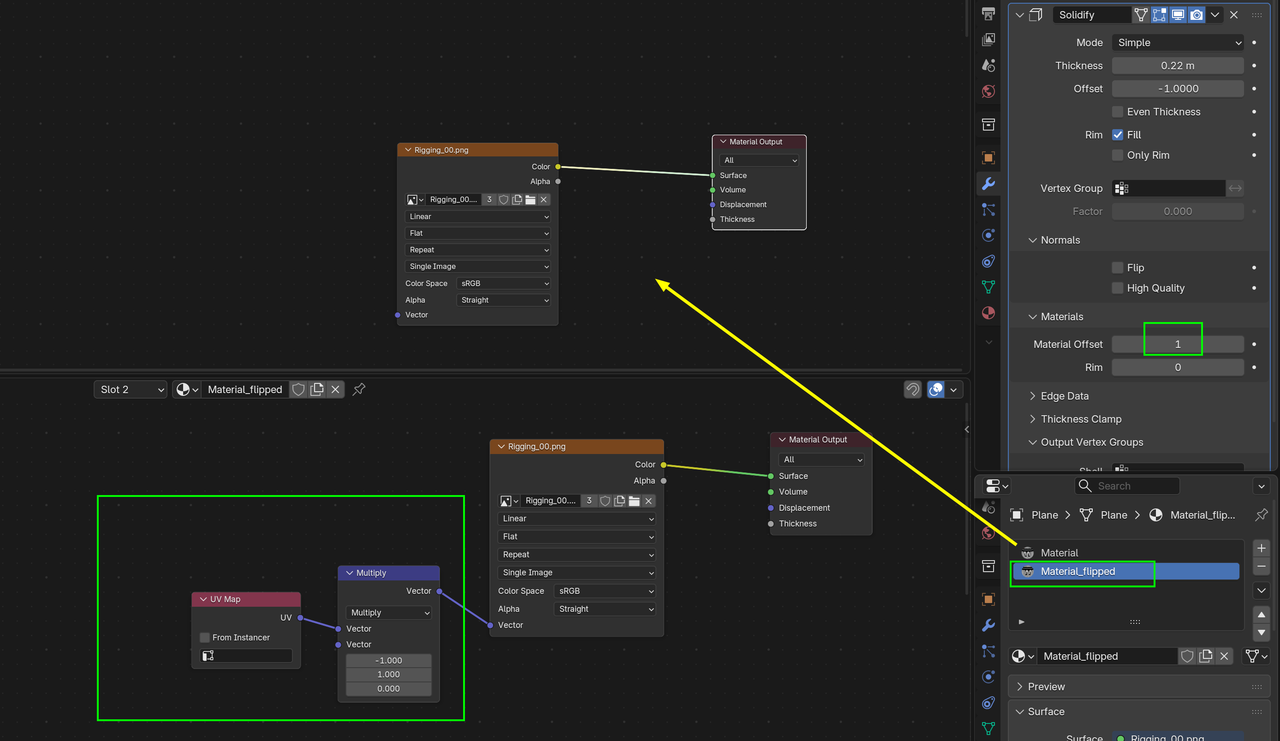Click the snapping icon in the lower node editor header
Viewport: 1280px width, 741px height.
[912, 389]
